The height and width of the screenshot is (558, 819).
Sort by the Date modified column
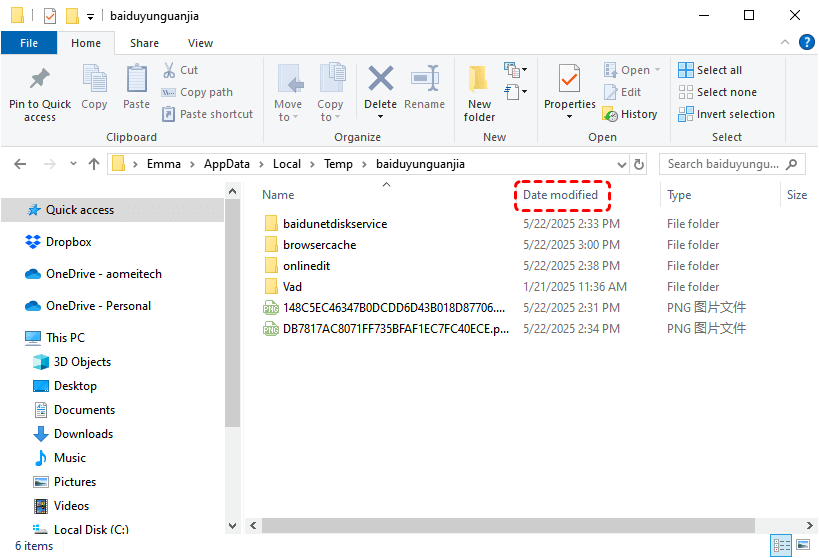[560, 195]
